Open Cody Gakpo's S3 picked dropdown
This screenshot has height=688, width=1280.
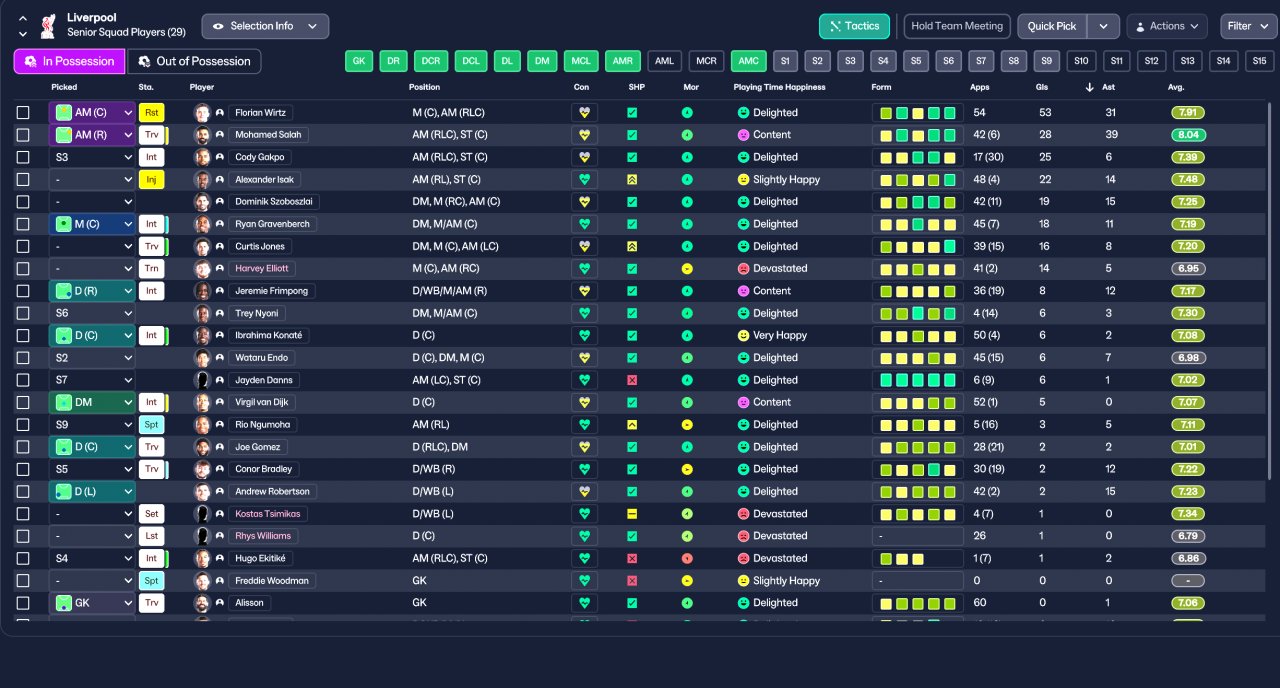(x=92, y=157)
